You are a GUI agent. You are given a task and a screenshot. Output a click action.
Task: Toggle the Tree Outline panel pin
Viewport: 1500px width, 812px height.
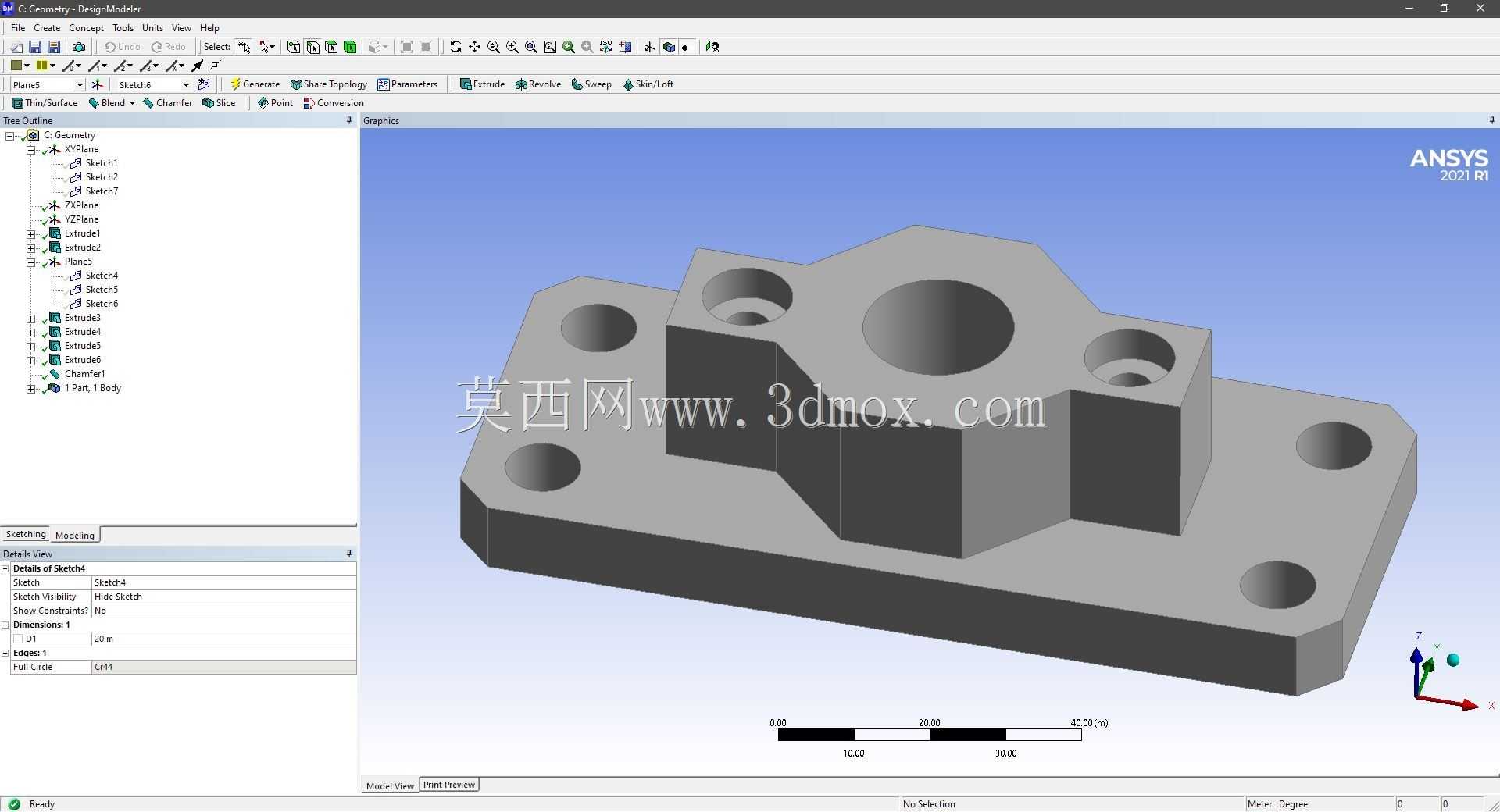tap(349, 120)
